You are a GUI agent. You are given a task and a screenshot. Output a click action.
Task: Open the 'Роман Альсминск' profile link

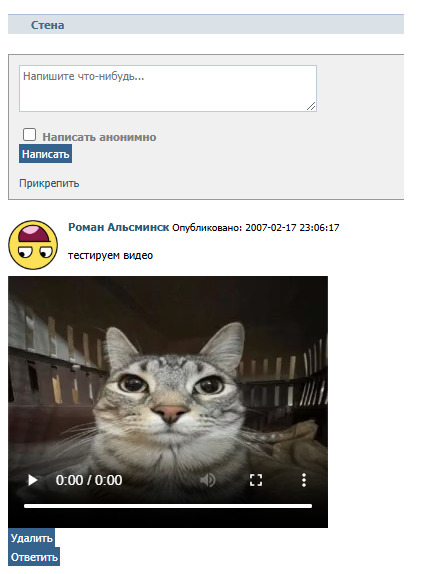point(119,227)
